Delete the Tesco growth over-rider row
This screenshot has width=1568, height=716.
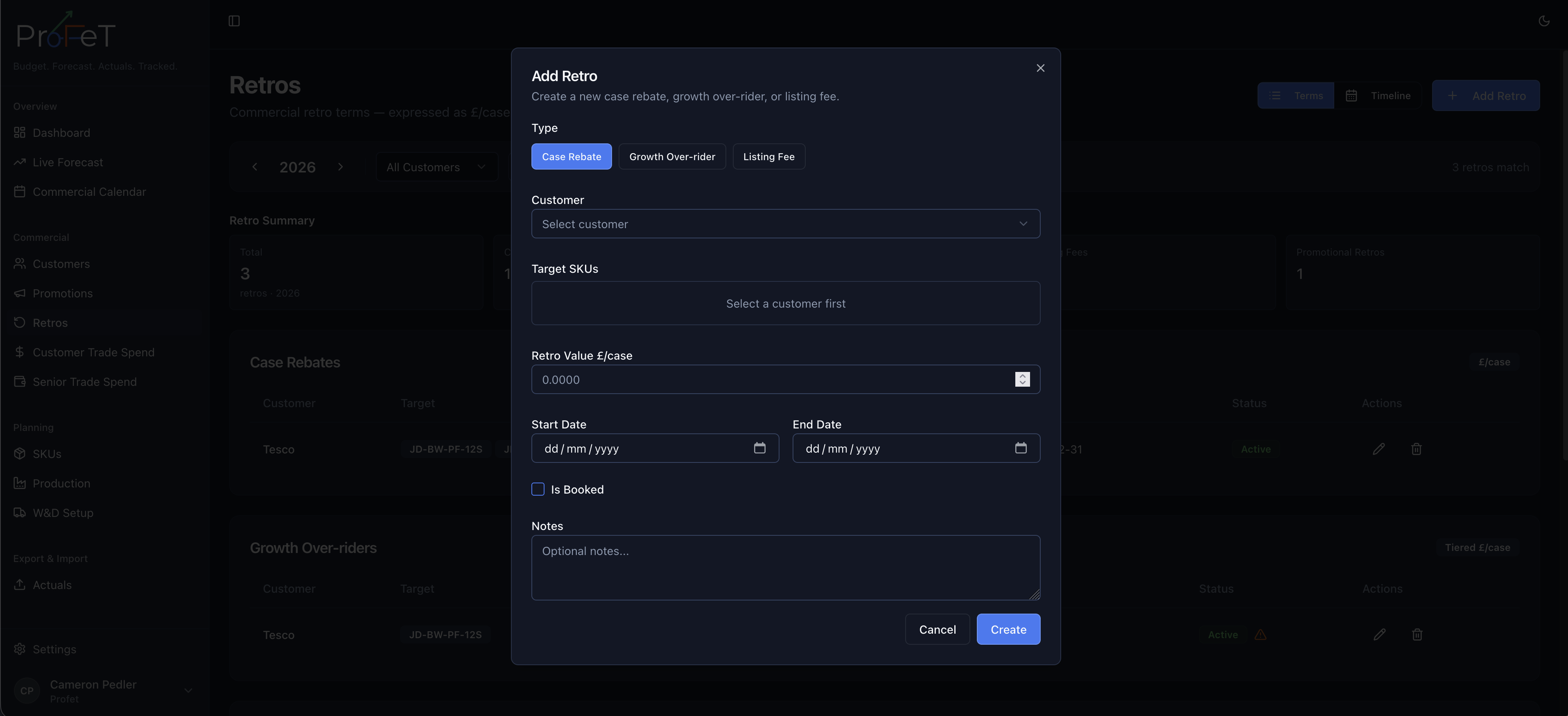1417,634
